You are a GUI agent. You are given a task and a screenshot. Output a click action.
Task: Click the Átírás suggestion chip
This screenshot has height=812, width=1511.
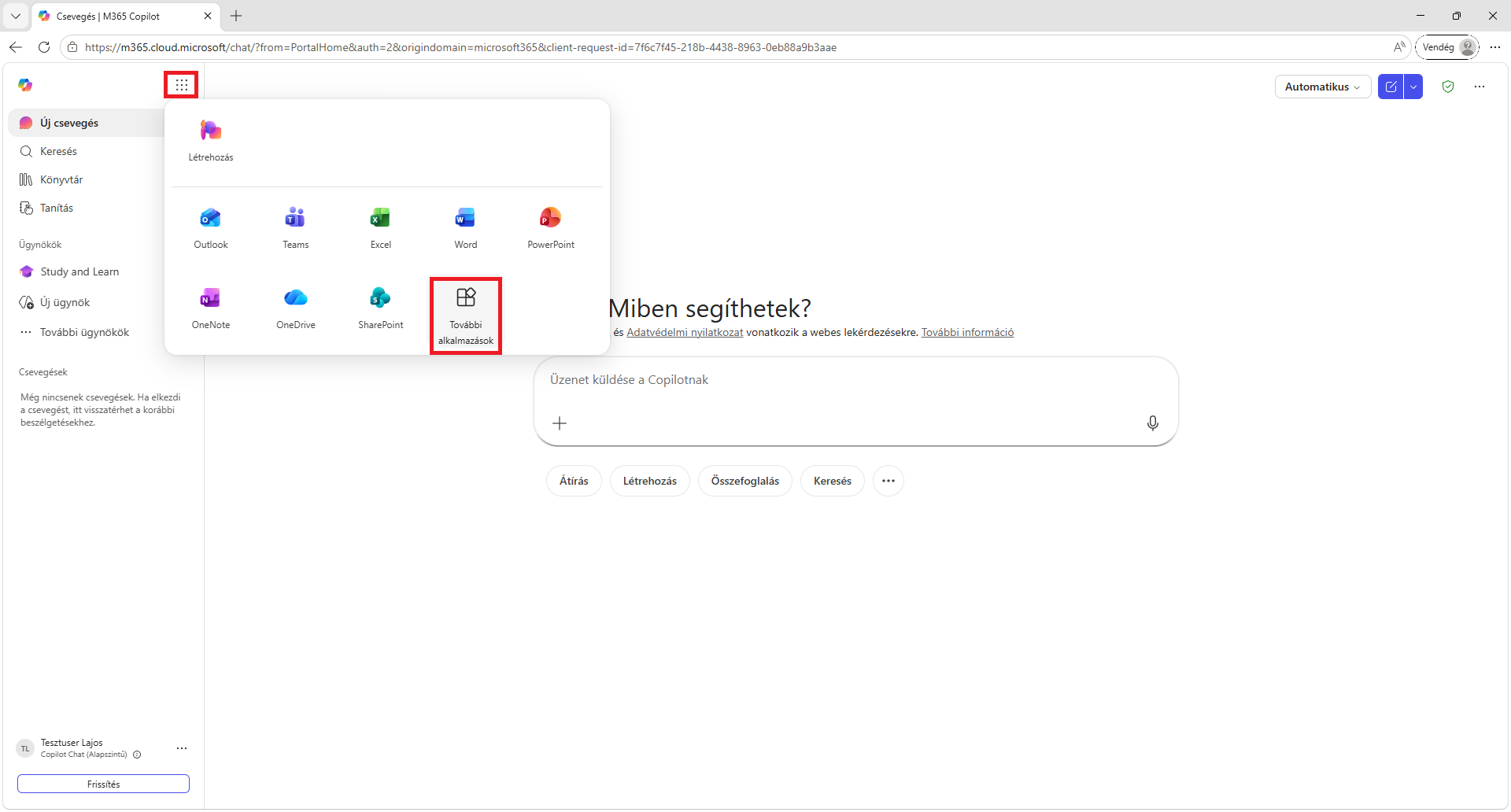tap(574, 481)
